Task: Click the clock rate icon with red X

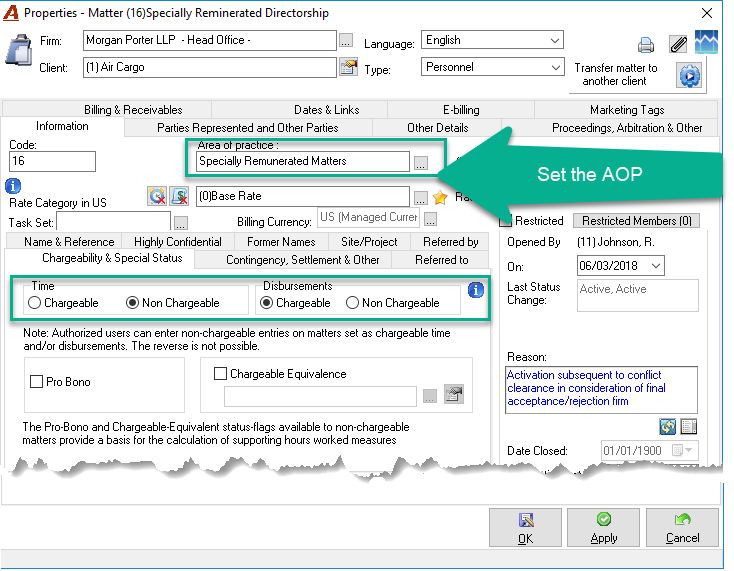Action: [x=157, y=196]
